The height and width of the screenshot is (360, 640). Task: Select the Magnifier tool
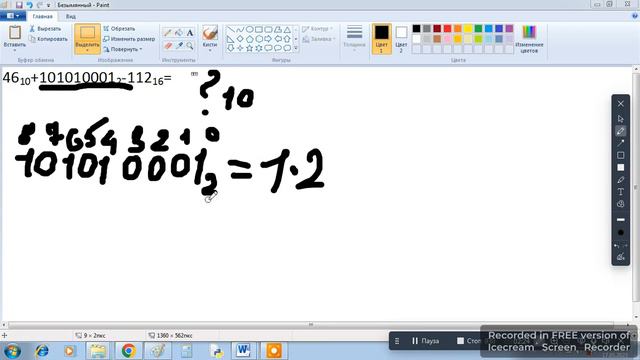click(x=190, y=46)
